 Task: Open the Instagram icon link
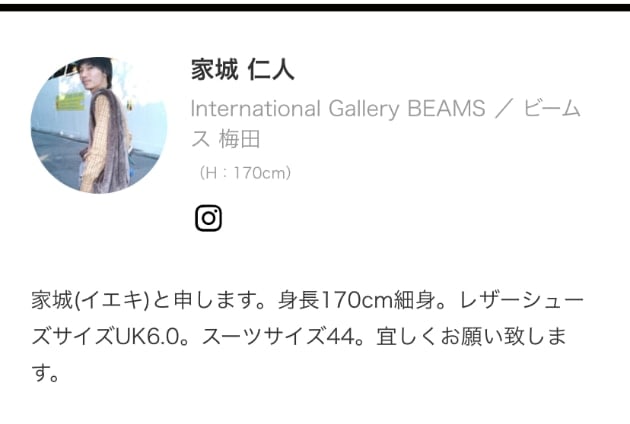[208, 218]
